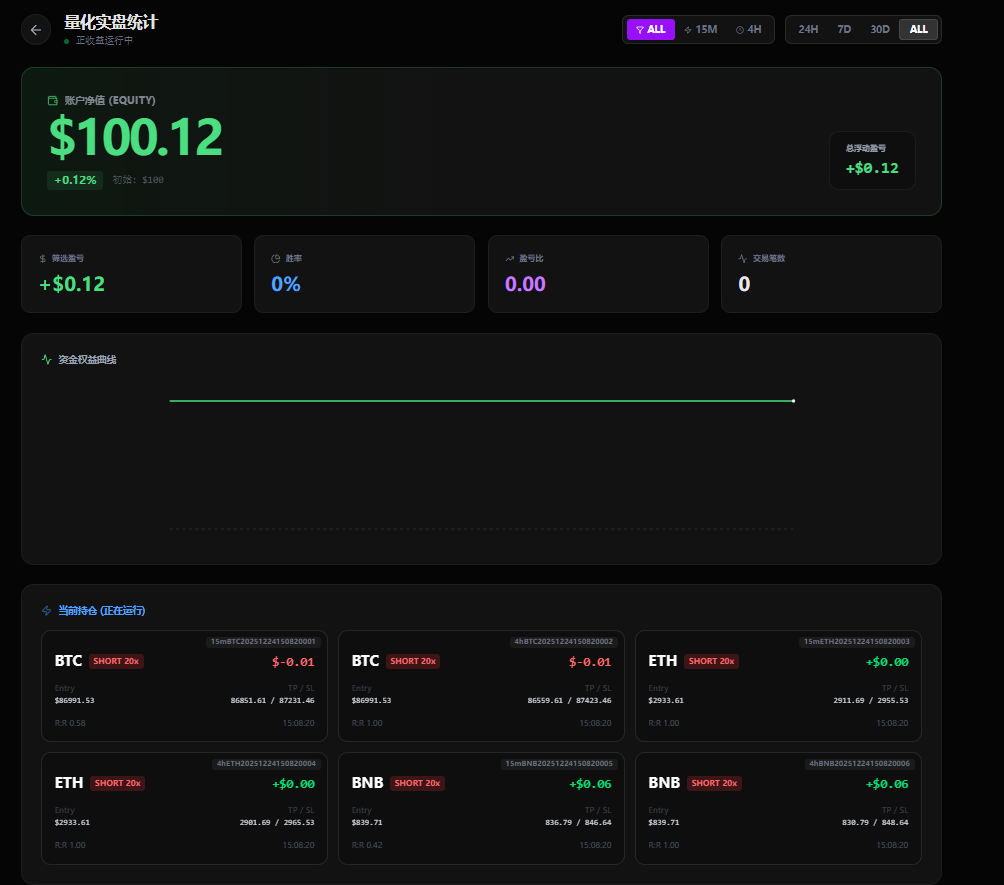Select the purple ALL strategy filter
This screenshot has height=885, width=1004.
tap(651, 30)
